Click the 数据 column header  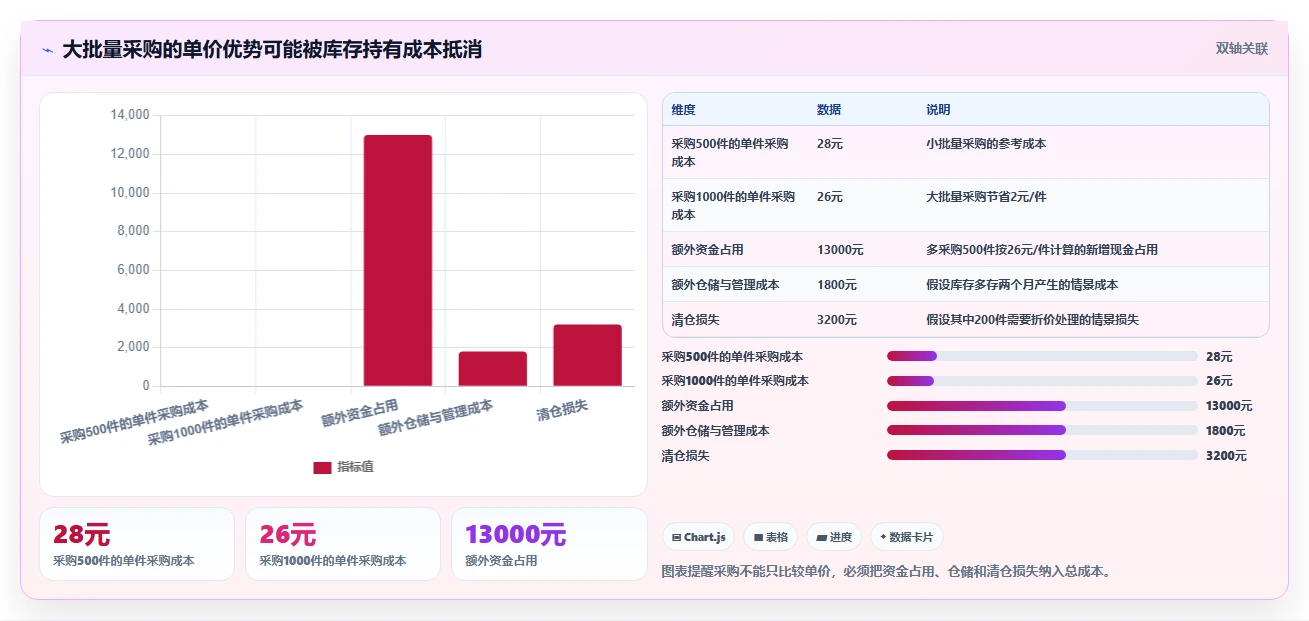(x=829, y=110)
